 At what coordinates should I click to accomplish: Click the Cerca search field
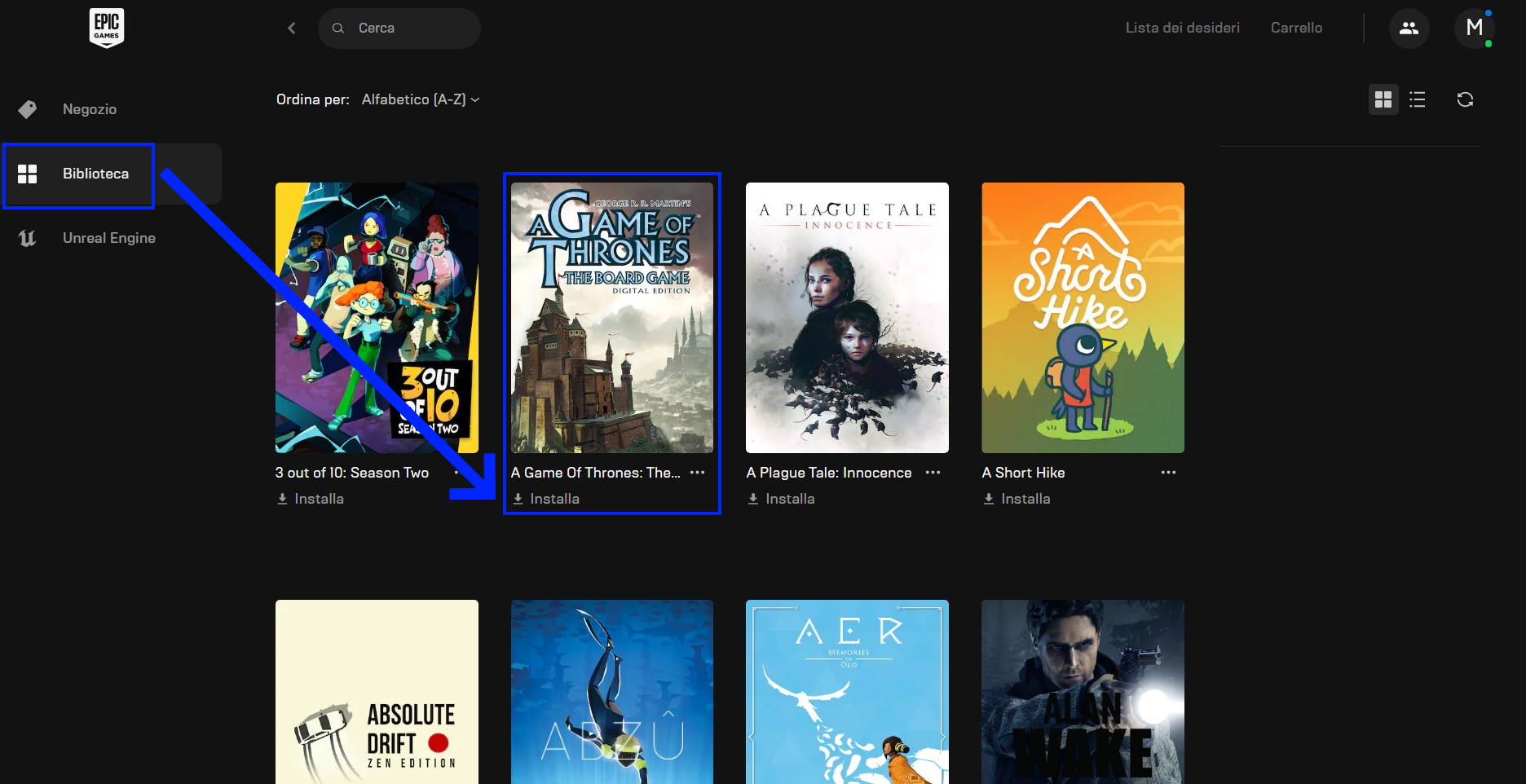pyautogui.click(x=399, y=29)
